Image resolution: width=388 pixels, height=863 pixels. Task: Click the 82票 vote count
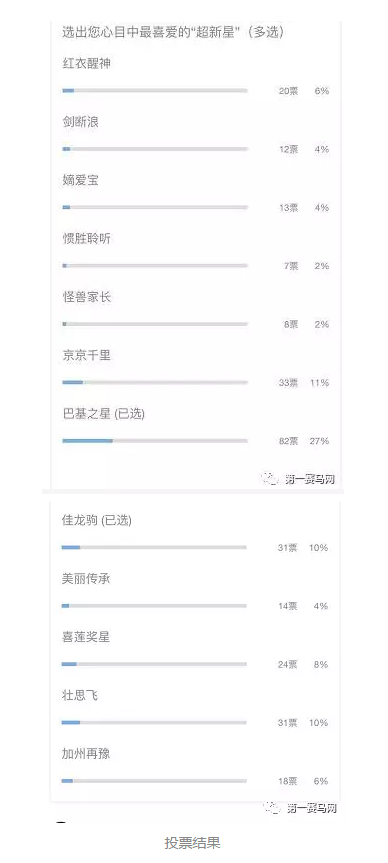[288, 441]
